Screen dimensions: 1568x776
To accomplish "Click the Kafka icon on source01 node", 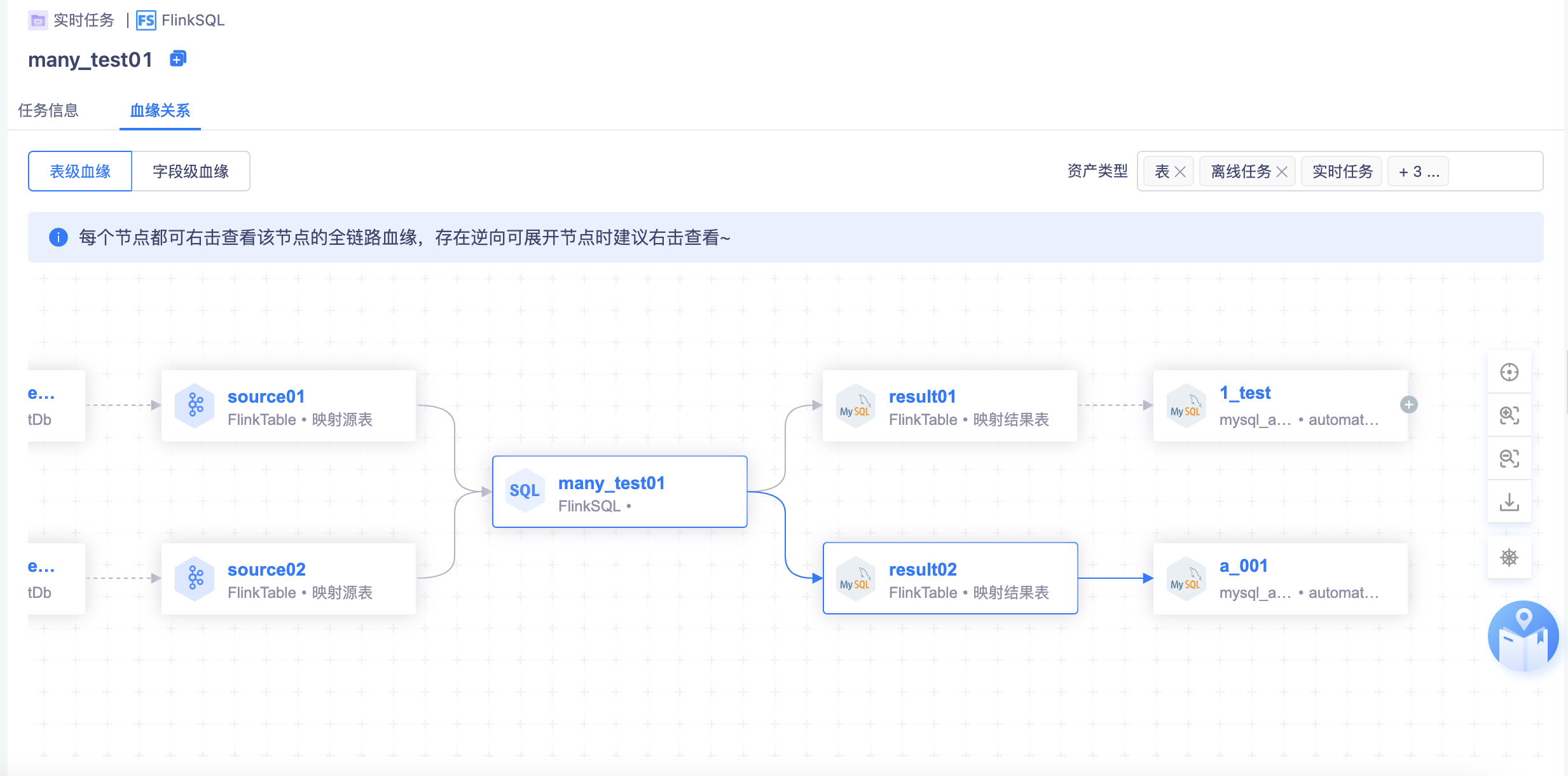I will pyautogui.click(x=195, y=405).
